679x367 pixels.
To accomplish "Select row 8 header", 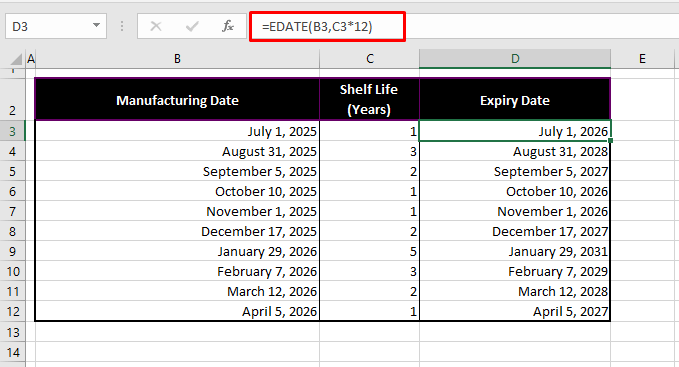I will click(x=13, y=231).
